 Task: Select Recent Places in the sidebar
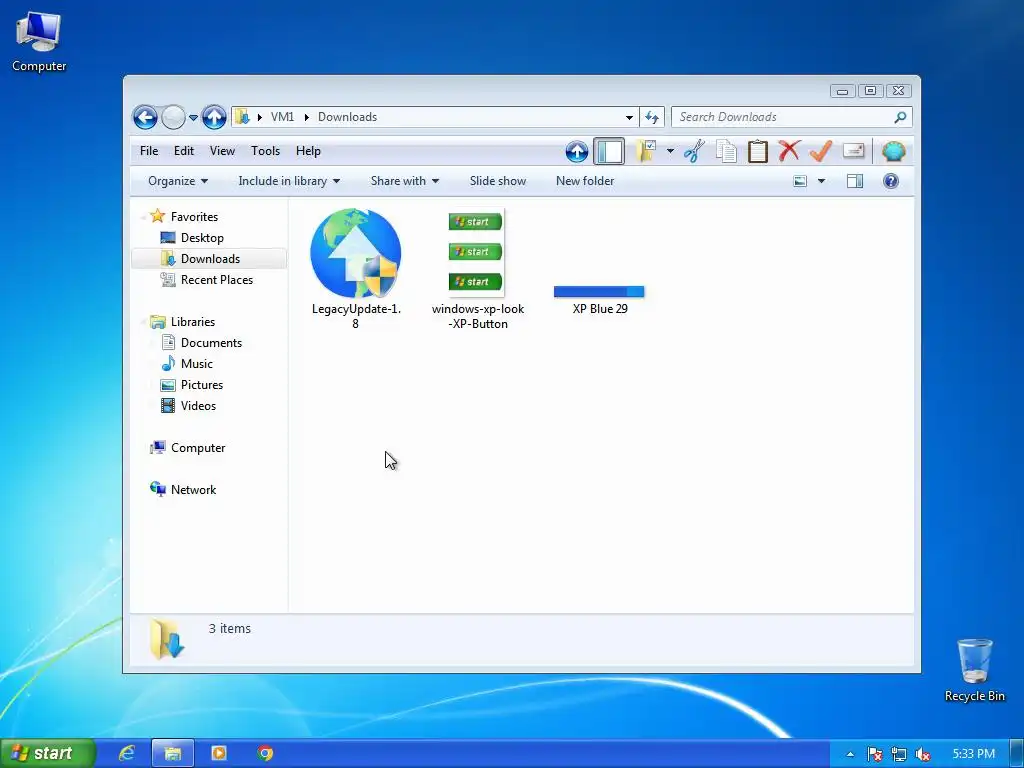[x=206, y=280]
